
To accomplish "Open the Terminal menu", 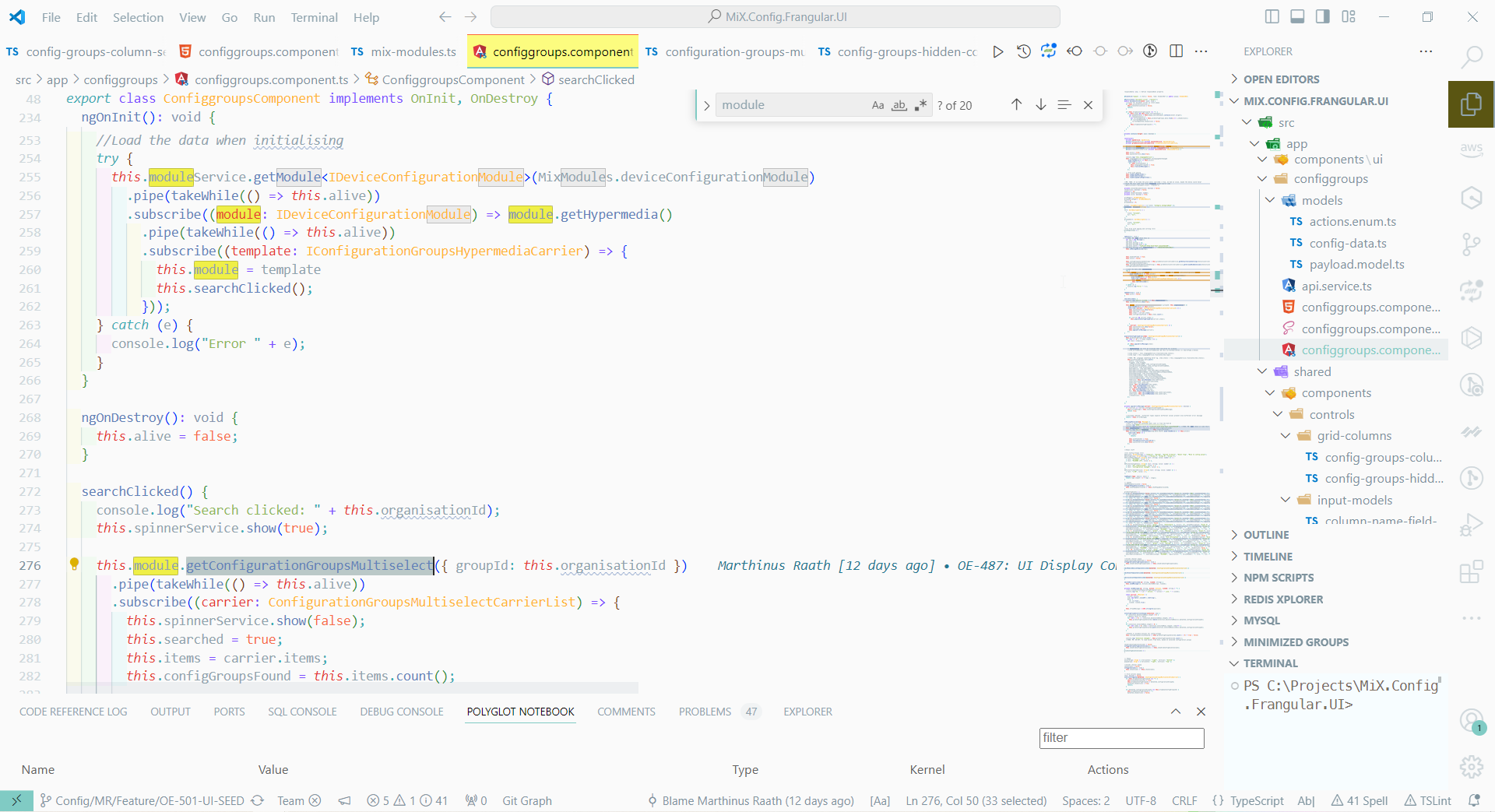I will [x=314, y=17].
